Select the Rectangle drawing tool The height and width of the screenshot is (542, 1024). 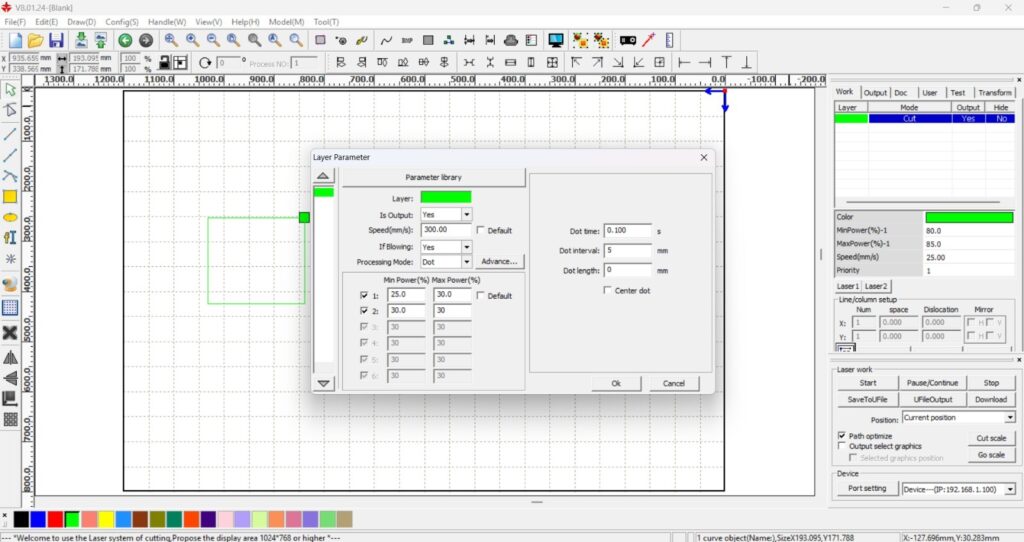pos(10,197)
